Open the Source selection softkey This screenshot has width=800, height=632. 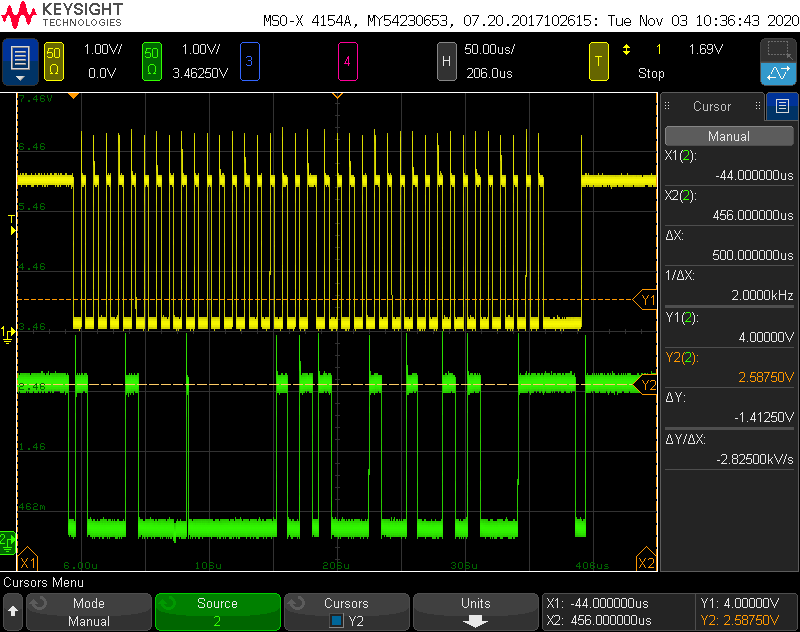218,612
